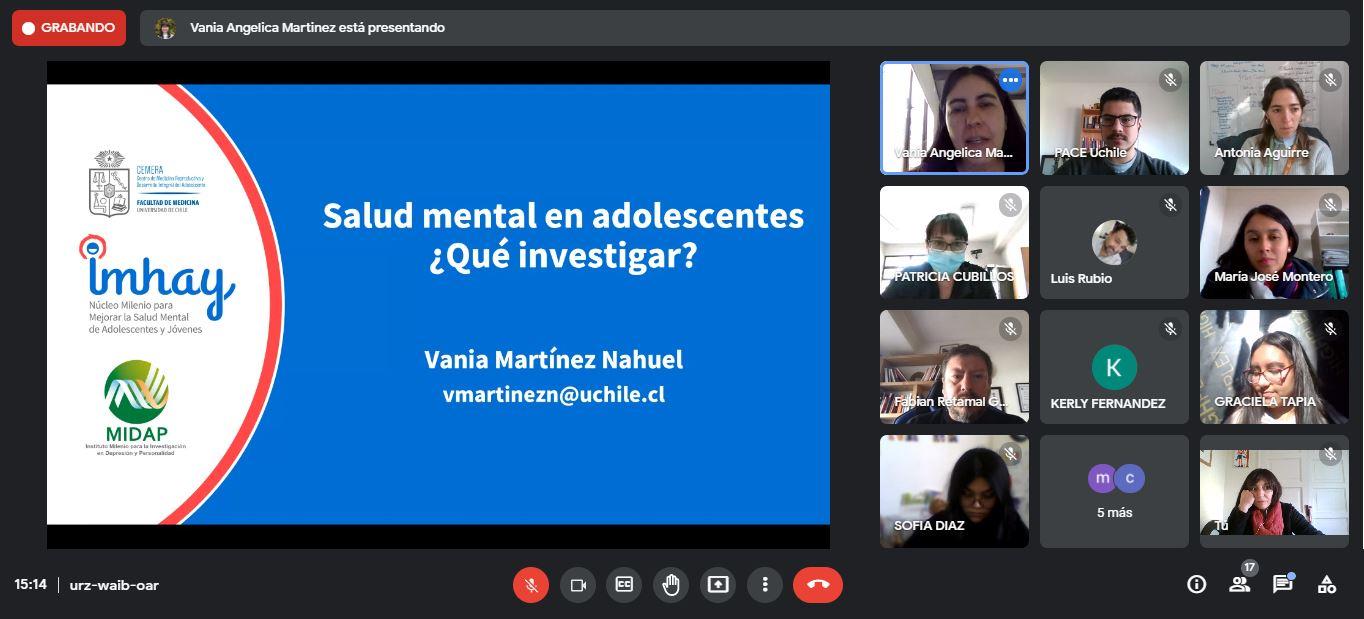This screenshot has width=1364, height=619.
Task: Toggle the camera on or off
Action: coord(577,585)
